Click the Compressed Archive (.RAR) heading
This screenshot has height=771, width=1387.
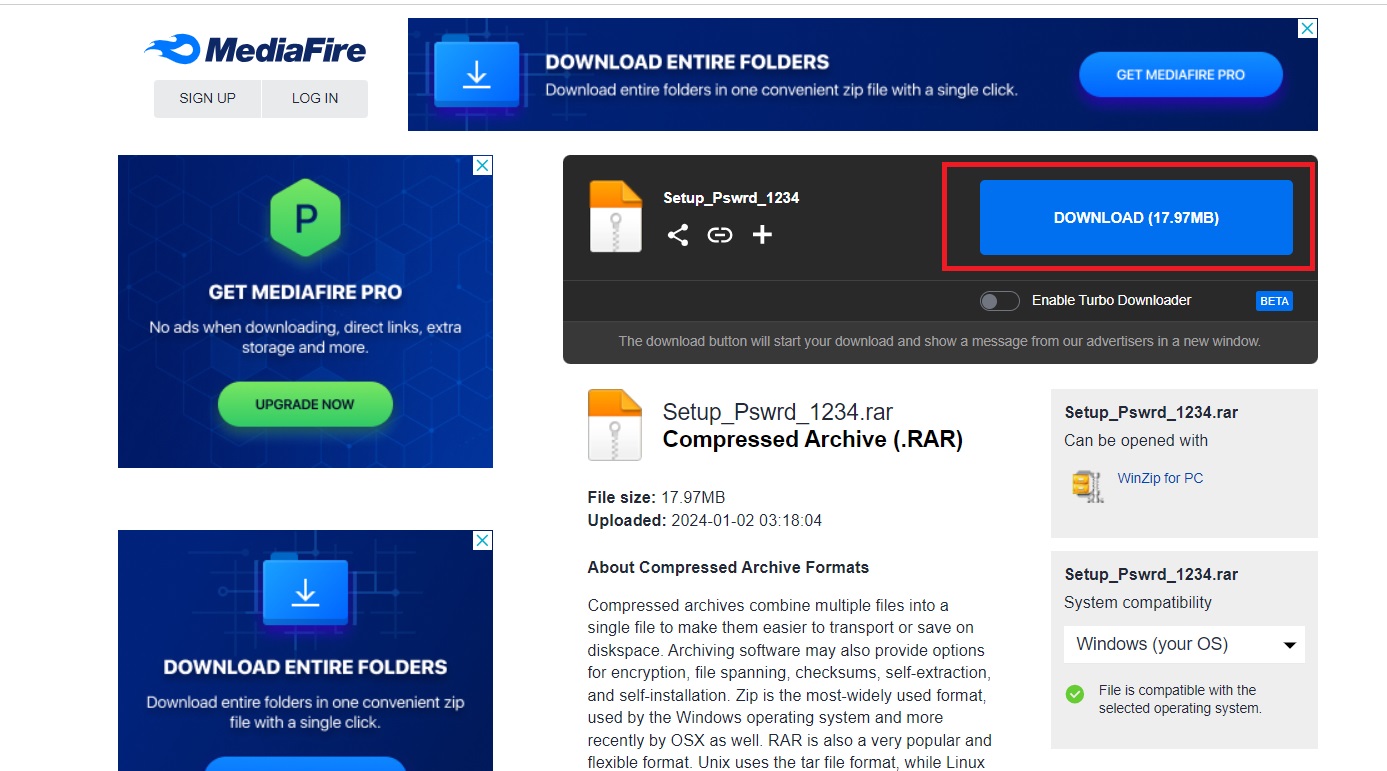pos(813,440)
